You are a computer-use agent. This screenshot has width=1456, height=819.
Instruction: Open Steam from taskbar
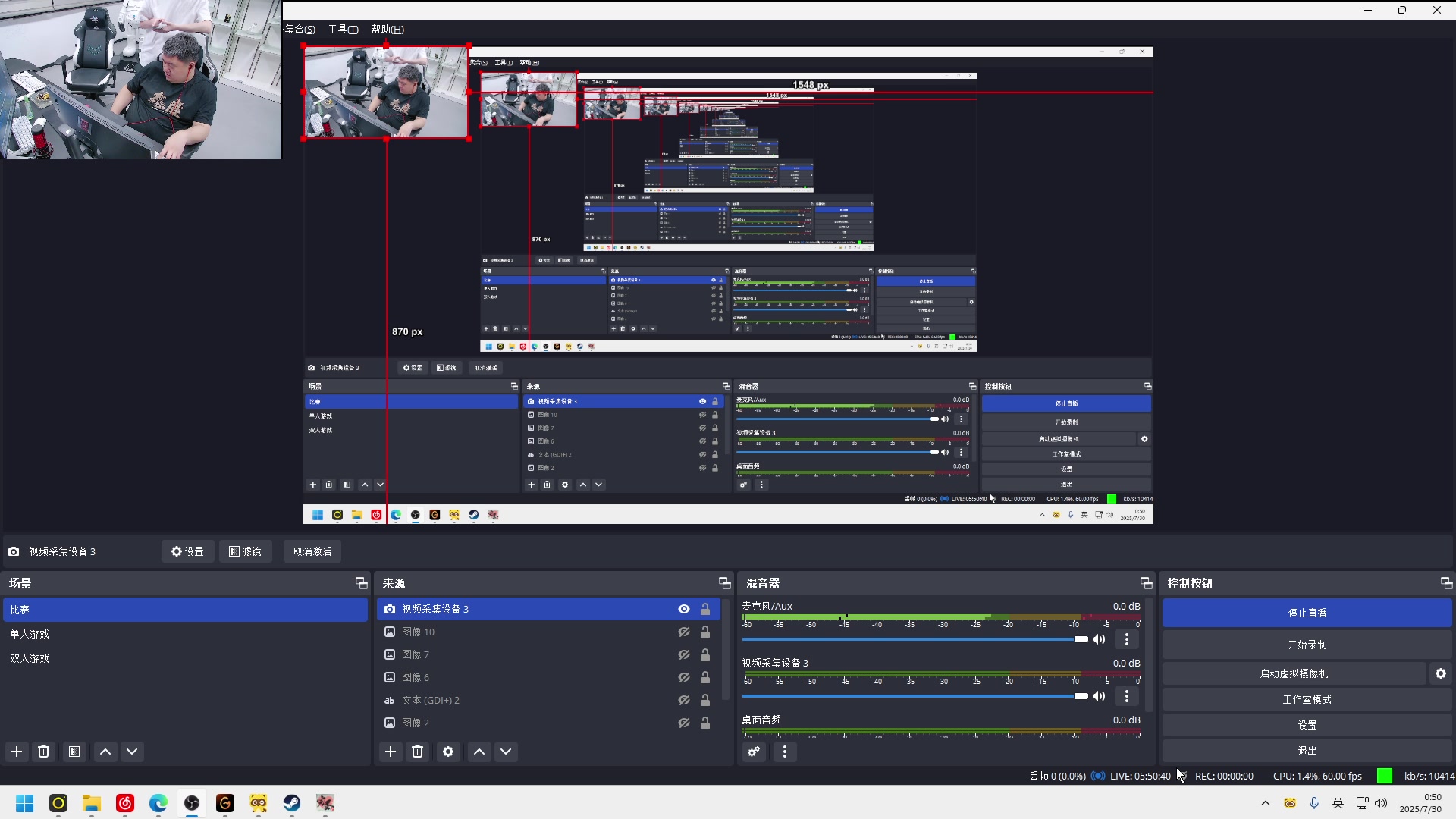click(x=292, y=803)
